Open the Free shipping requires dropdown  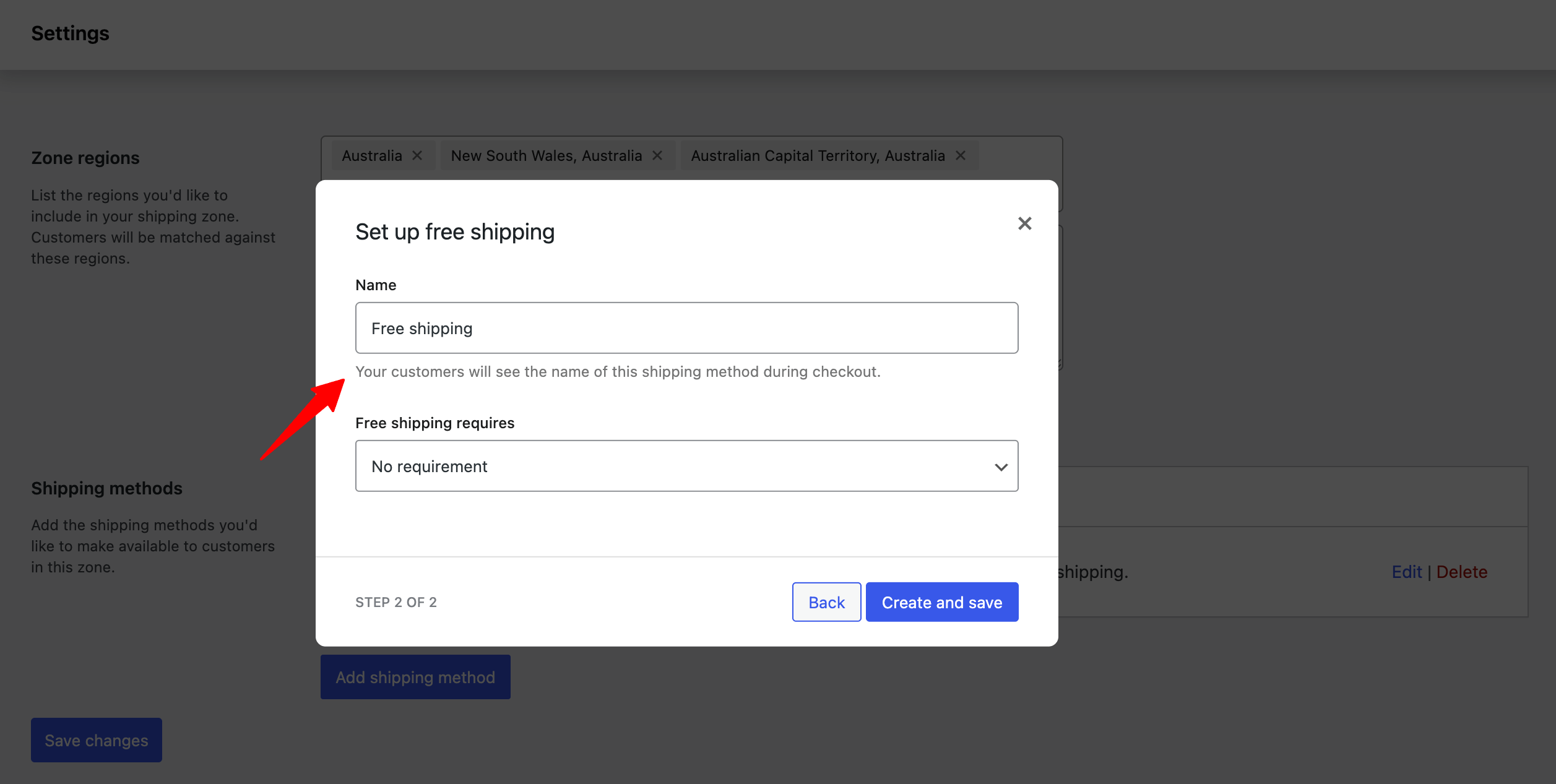(686, 466)
